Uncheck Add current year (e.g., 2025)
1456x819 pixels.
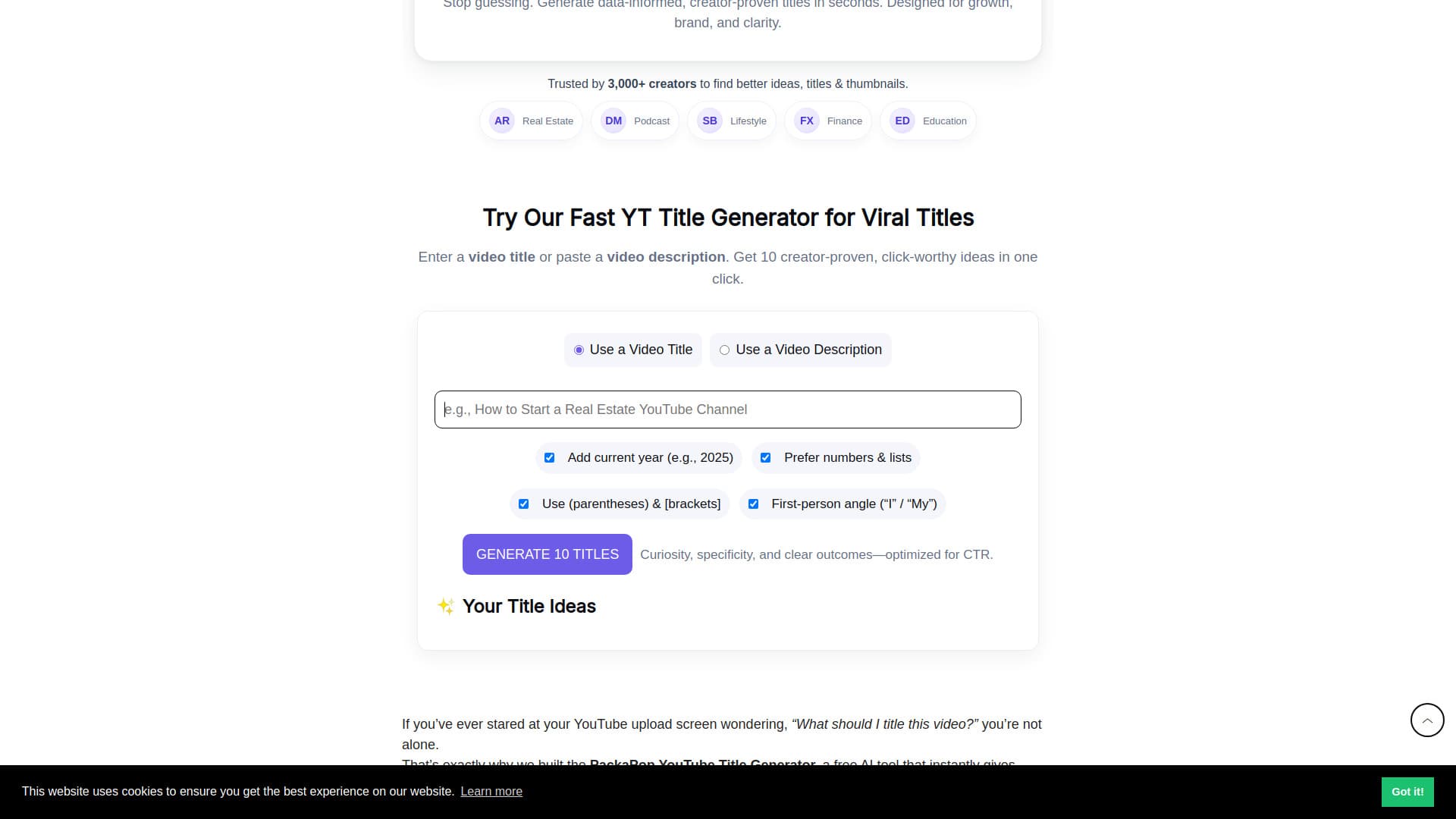click(x=550, y=457)
